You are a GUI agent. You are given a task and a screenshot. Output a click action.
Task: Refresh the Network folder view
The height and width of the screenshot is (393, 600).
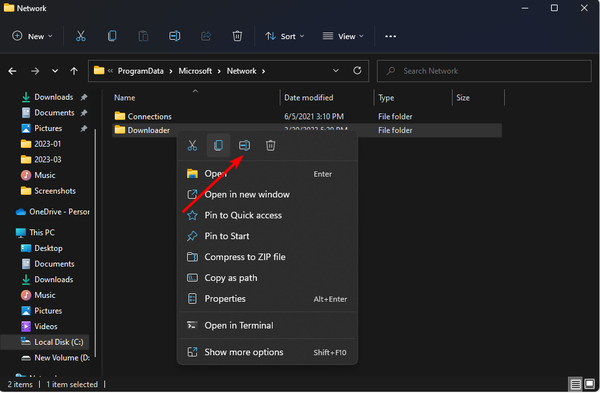coord(357,71)
